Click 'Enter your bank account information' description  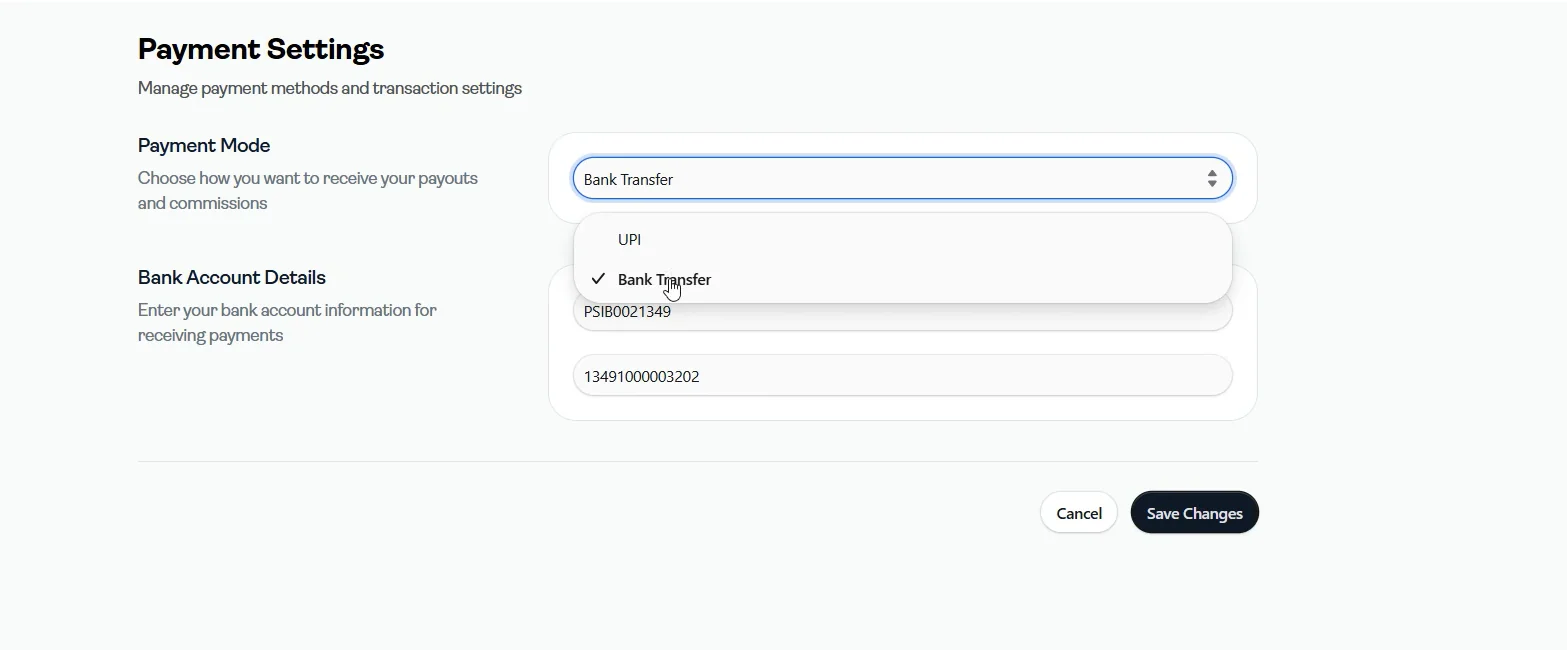(x=288, y=322)
